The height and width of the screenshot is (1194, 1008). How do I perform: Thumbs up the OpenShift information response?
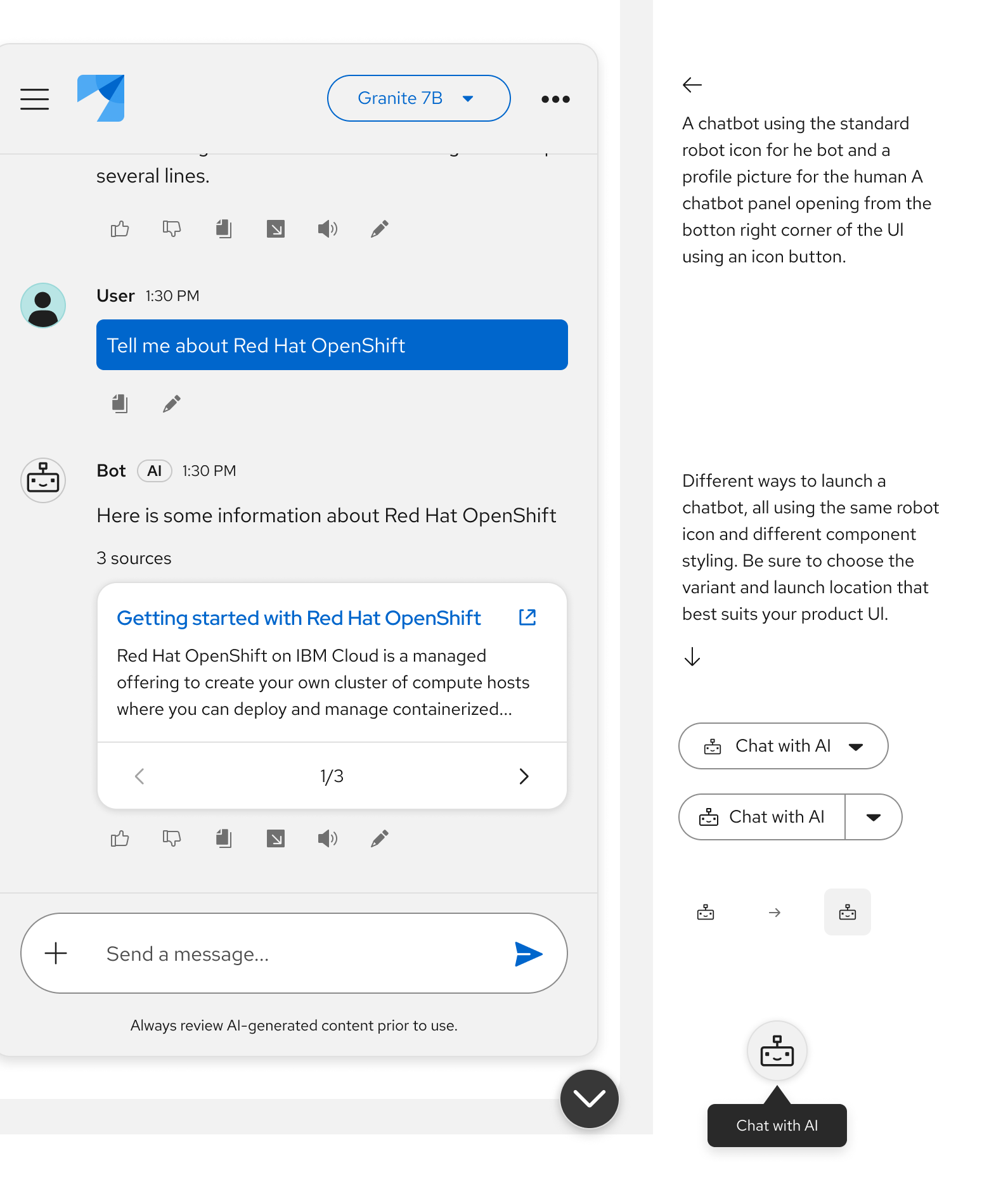[x=120, y=839]
